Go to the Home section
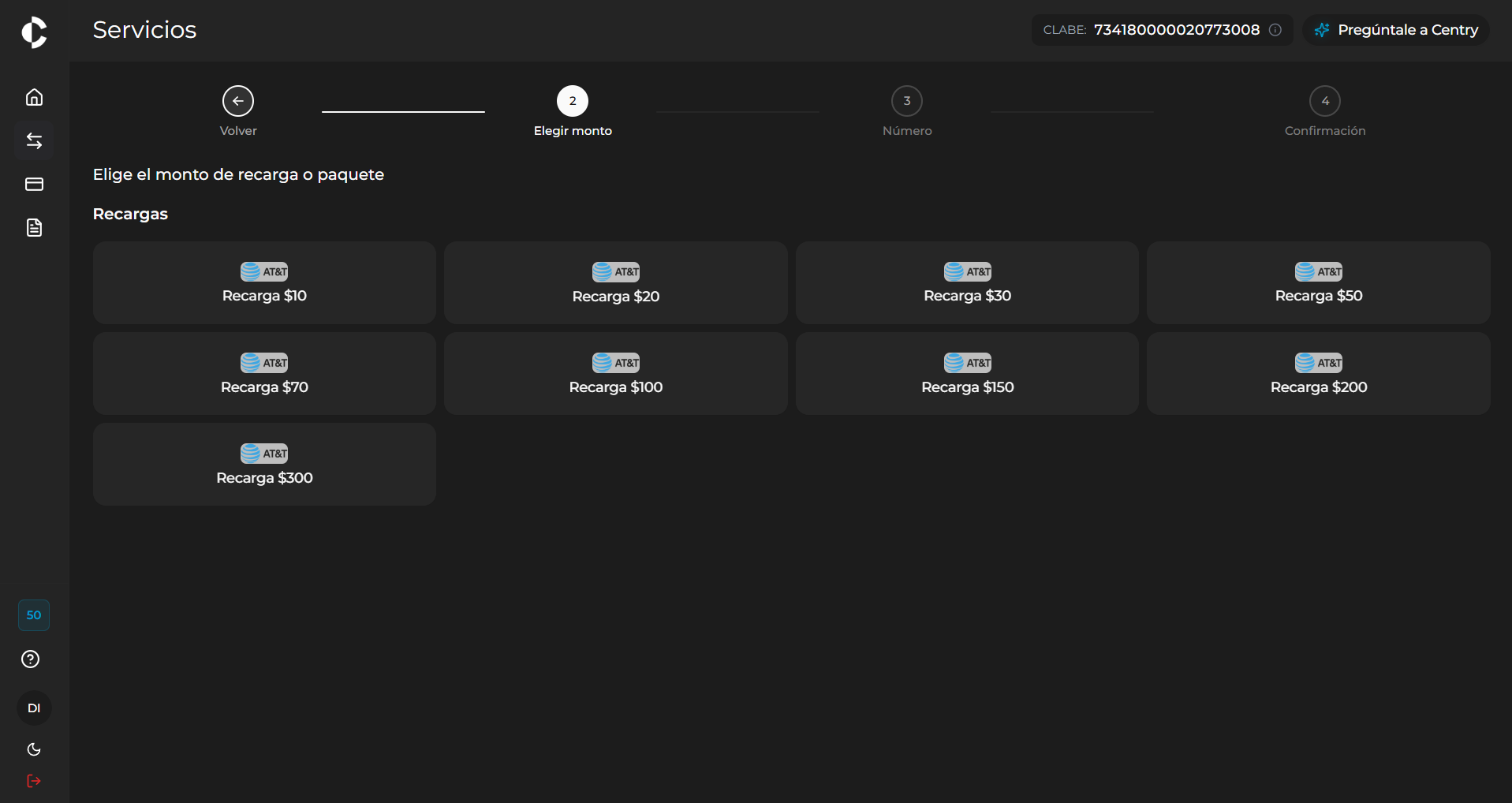 pyautogui.click(x=34, y=97)
